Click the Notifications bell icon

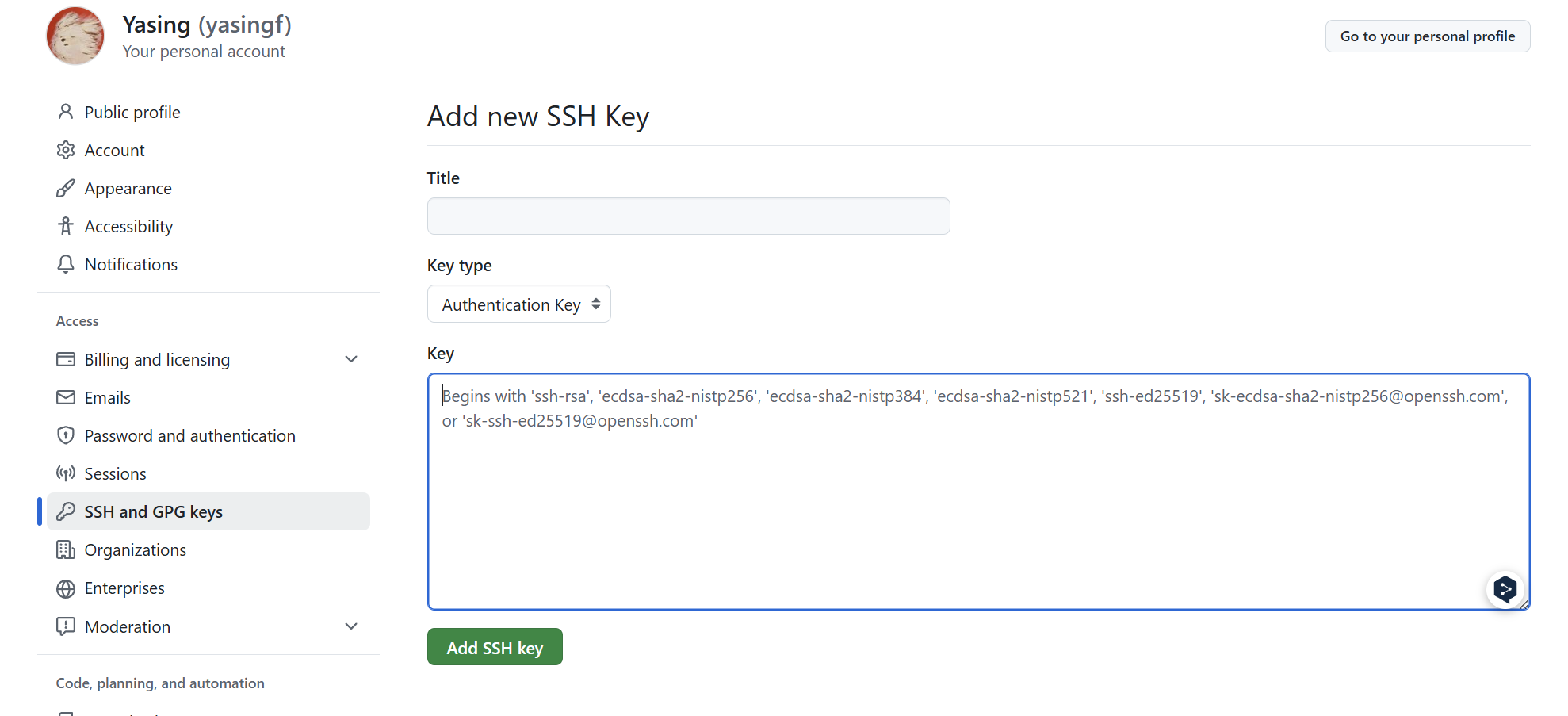(x=66, y=264)
